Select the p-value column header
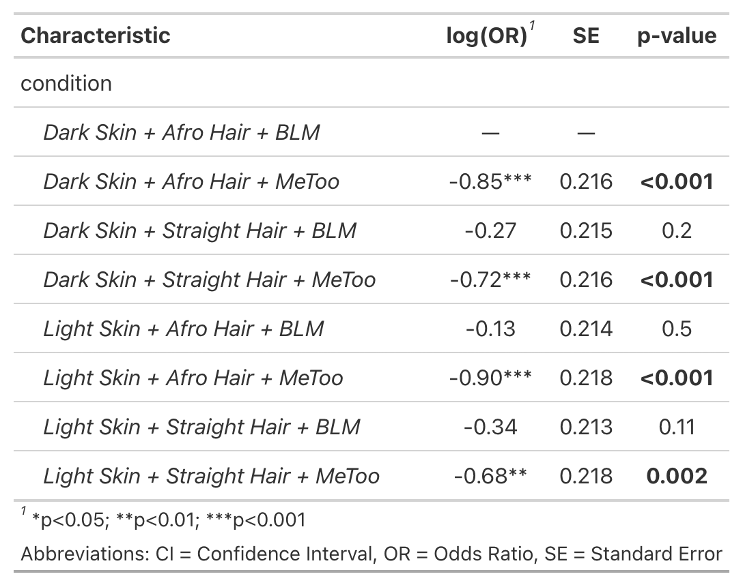This screenshot has width=744, height=586. click(x=677, y=37)
